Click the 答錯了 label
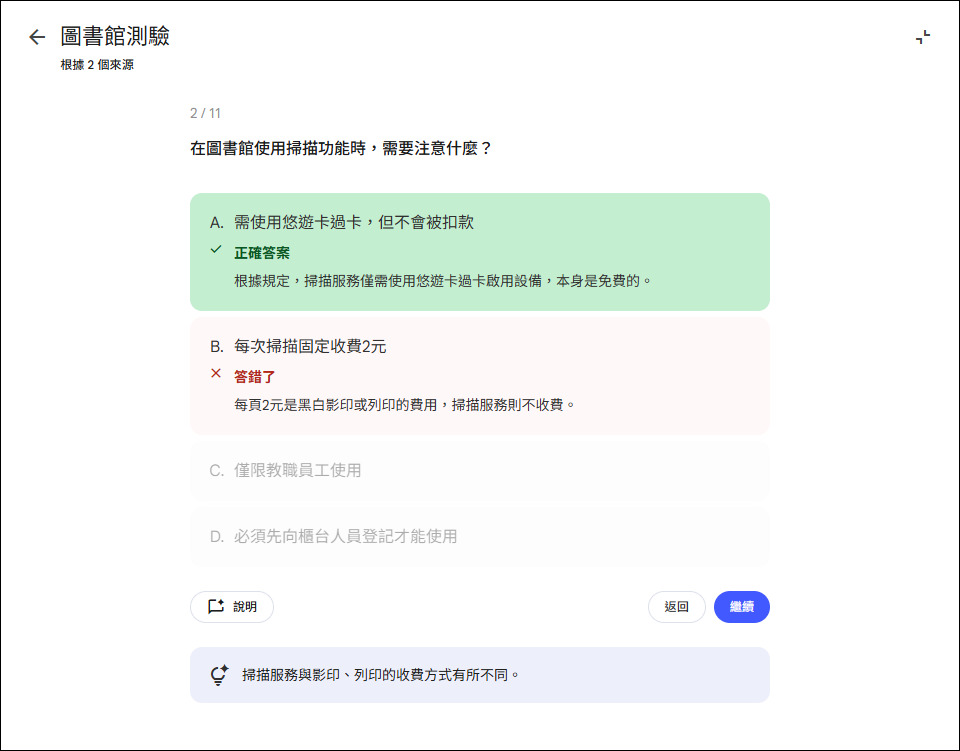Screen dimensions: 960x751 coord(254,377)
